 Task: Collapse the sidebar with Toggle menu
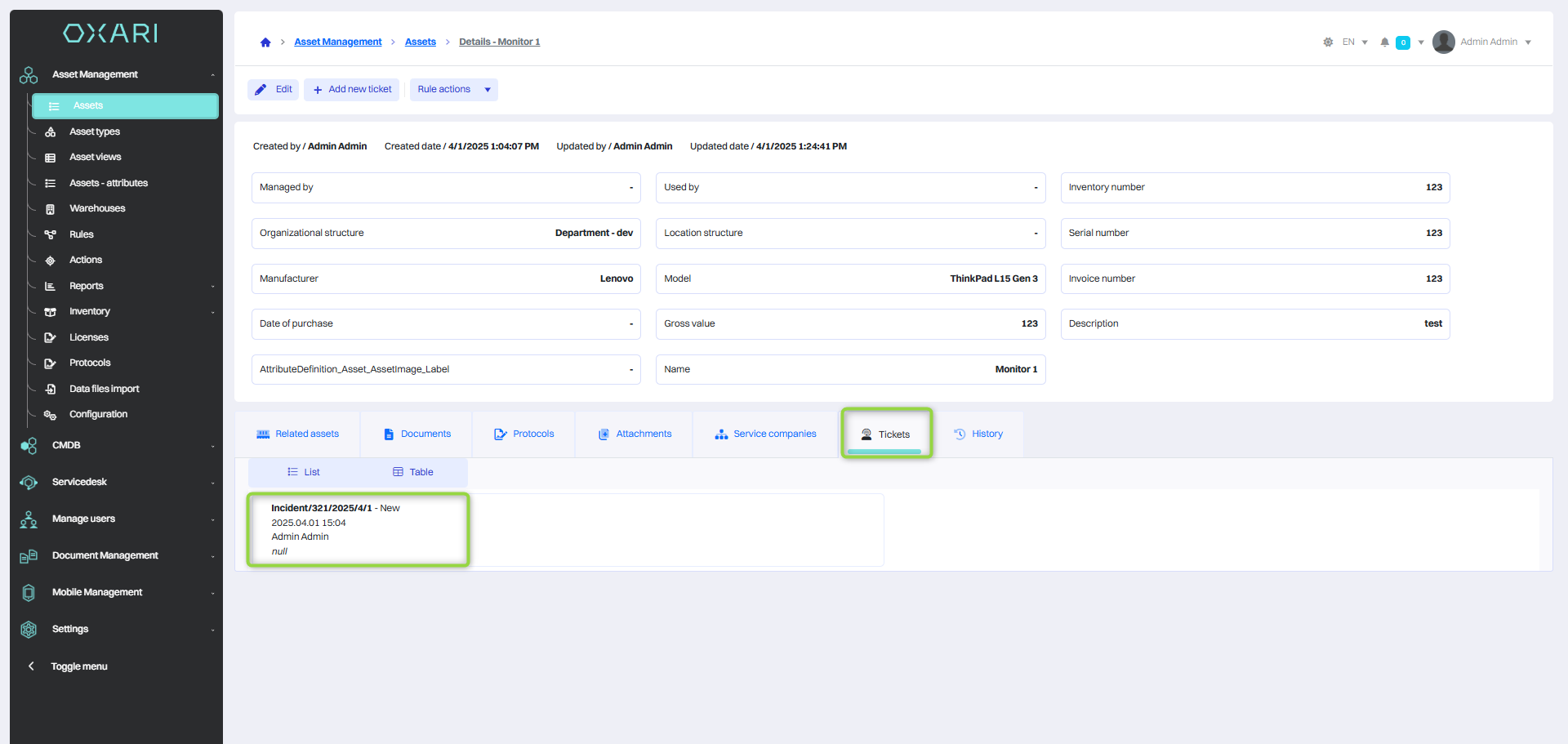(78, 666)
